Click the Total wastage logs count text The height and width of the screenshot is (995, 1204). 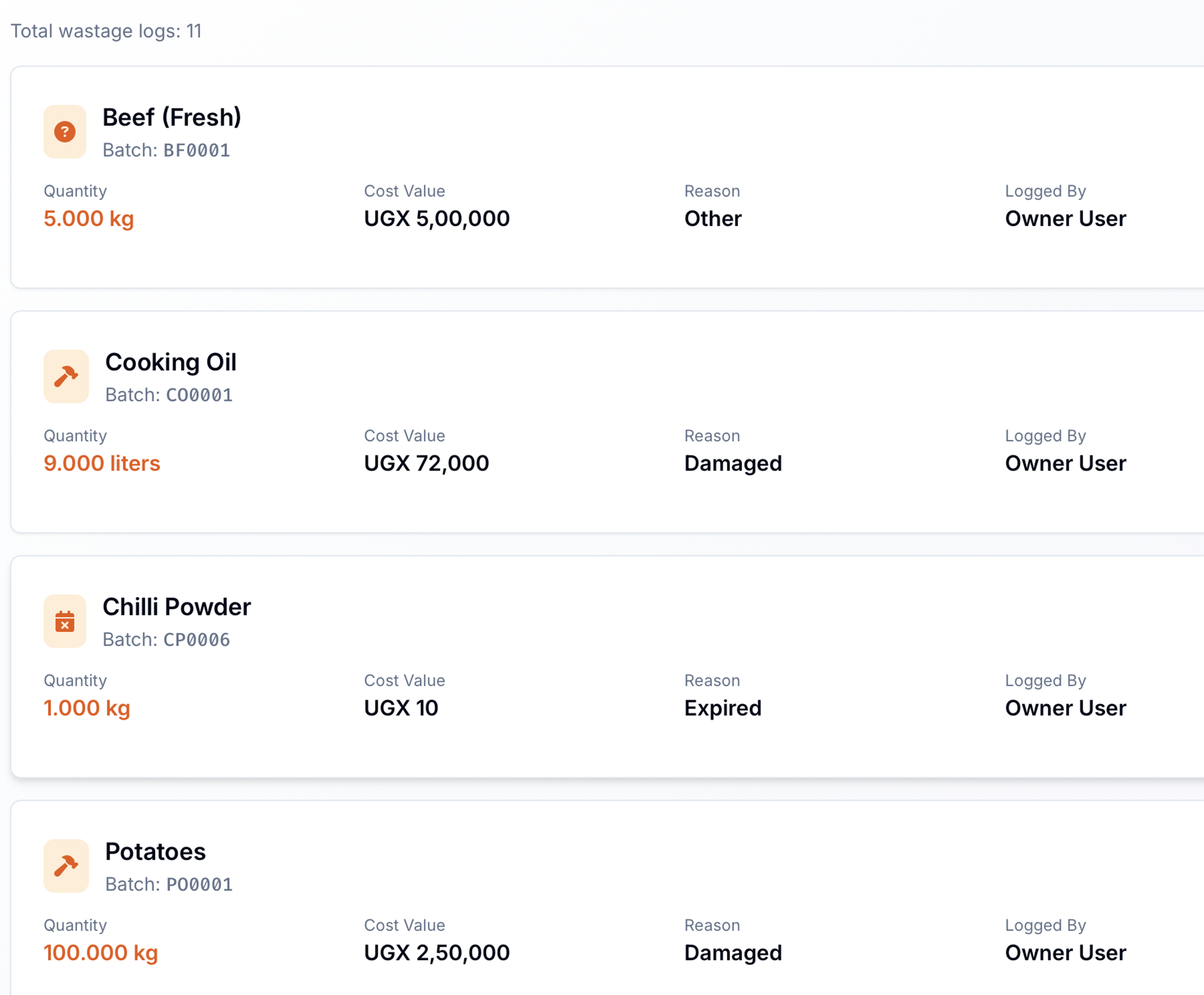coord(106,31)
